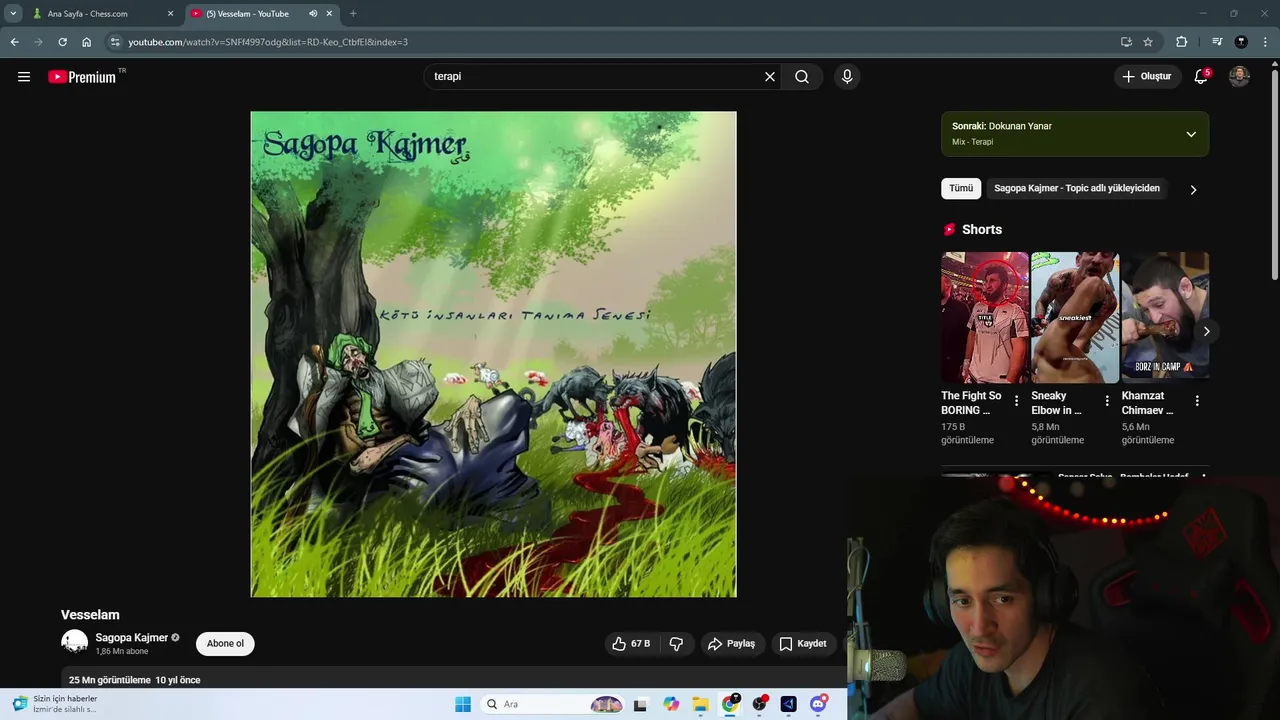1280x720 pixels.
Task: Open more options for Sneaky Elbow short
Action: coord(1107,401)
